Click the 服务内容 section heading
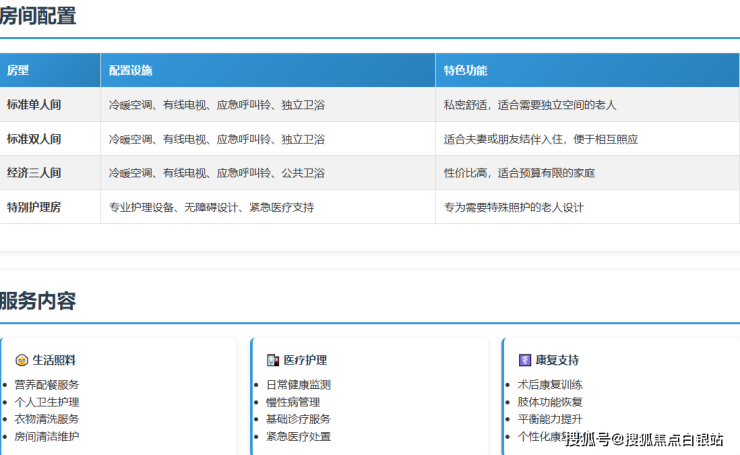 tap(37, 301)
